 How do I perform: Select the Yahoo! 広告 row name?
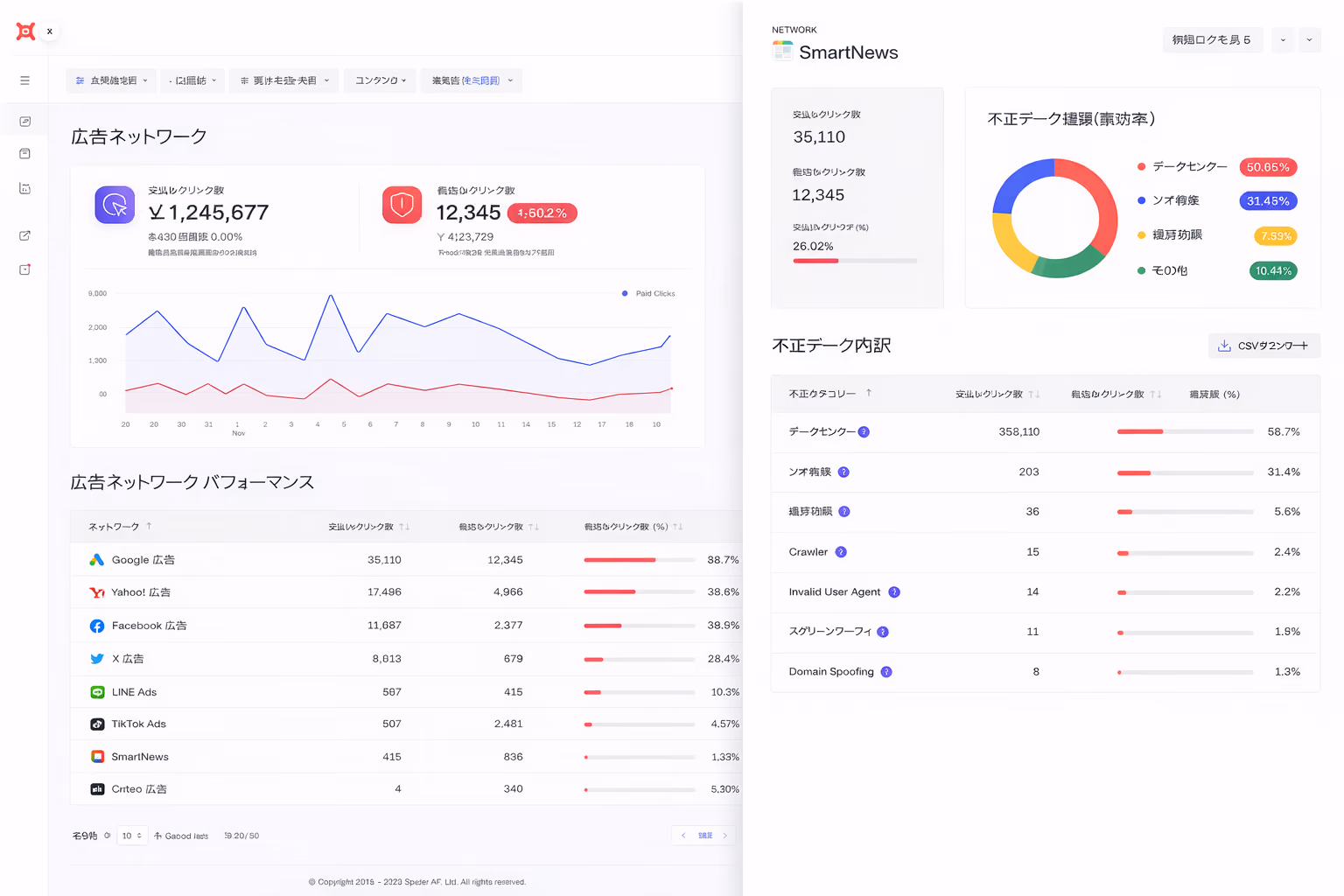141,592
